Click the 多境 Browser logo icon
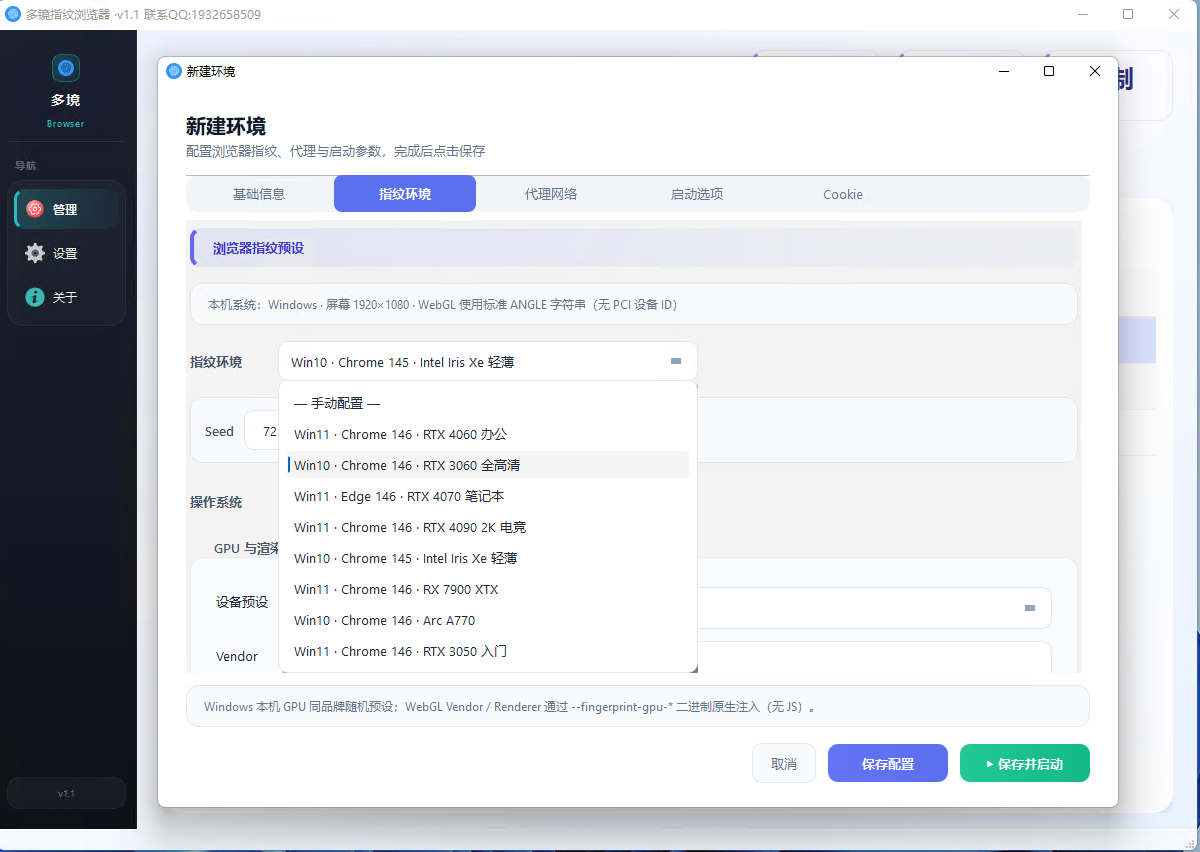1200x852 pixels. pos(66,68)
